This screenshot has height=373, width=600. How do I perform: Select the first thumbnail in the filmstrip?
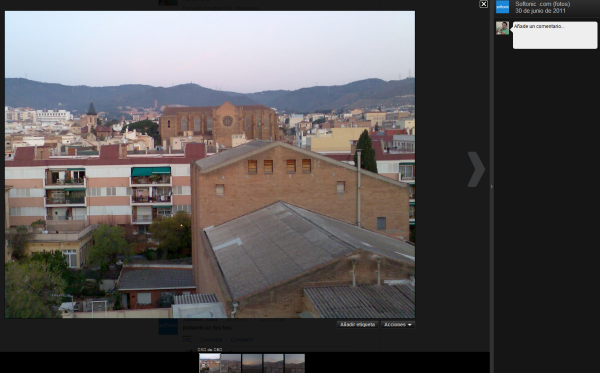(x=210, y=363)
